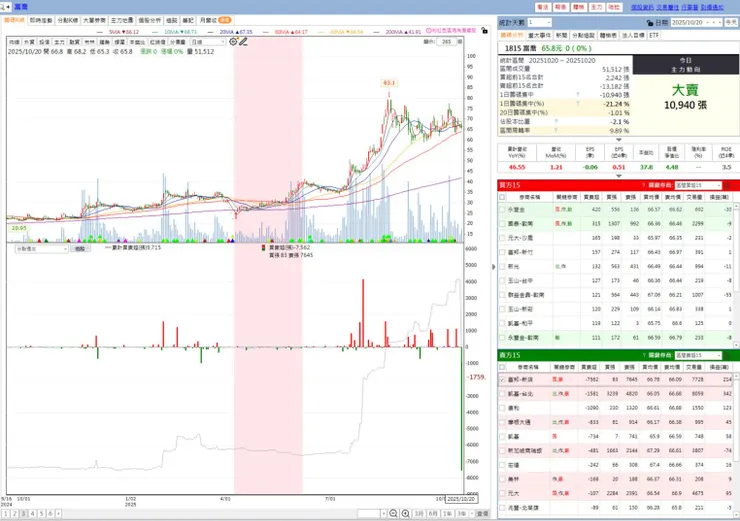Viewport: 740px width, 521px height.
Task: Expand arrow below main force summary
Action: 619,140
